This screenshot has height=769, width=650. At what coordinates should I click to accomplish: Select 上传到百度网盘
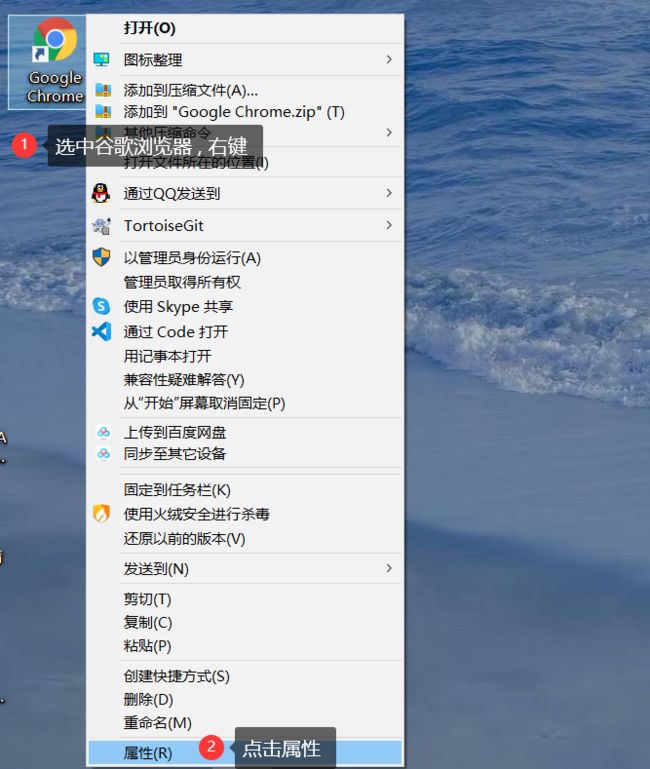pos(245,432)
